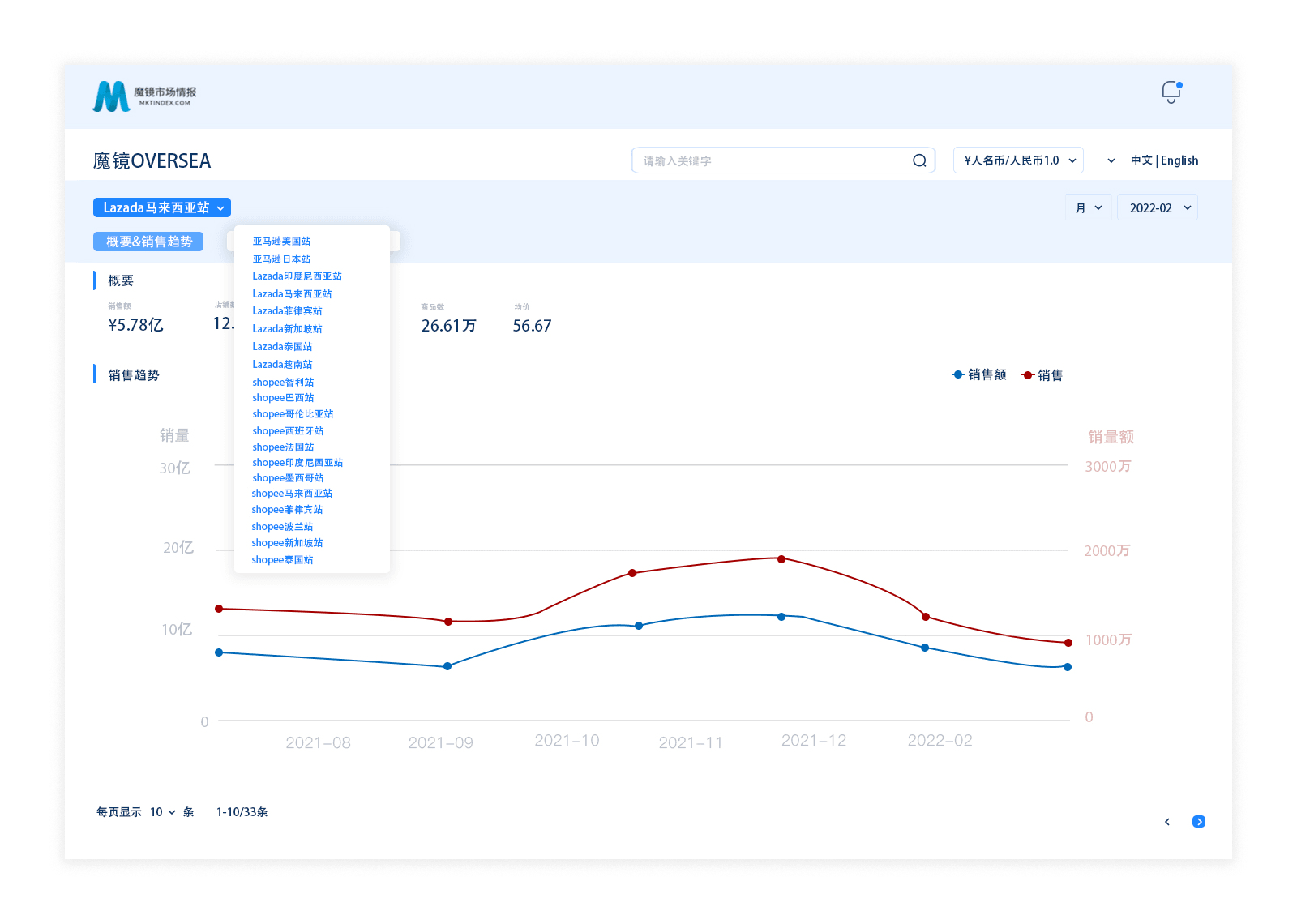The height and width of the screenshot is (924, 1297).
Task: Click the red peak point above 2021-12
Action: [781, 559]
